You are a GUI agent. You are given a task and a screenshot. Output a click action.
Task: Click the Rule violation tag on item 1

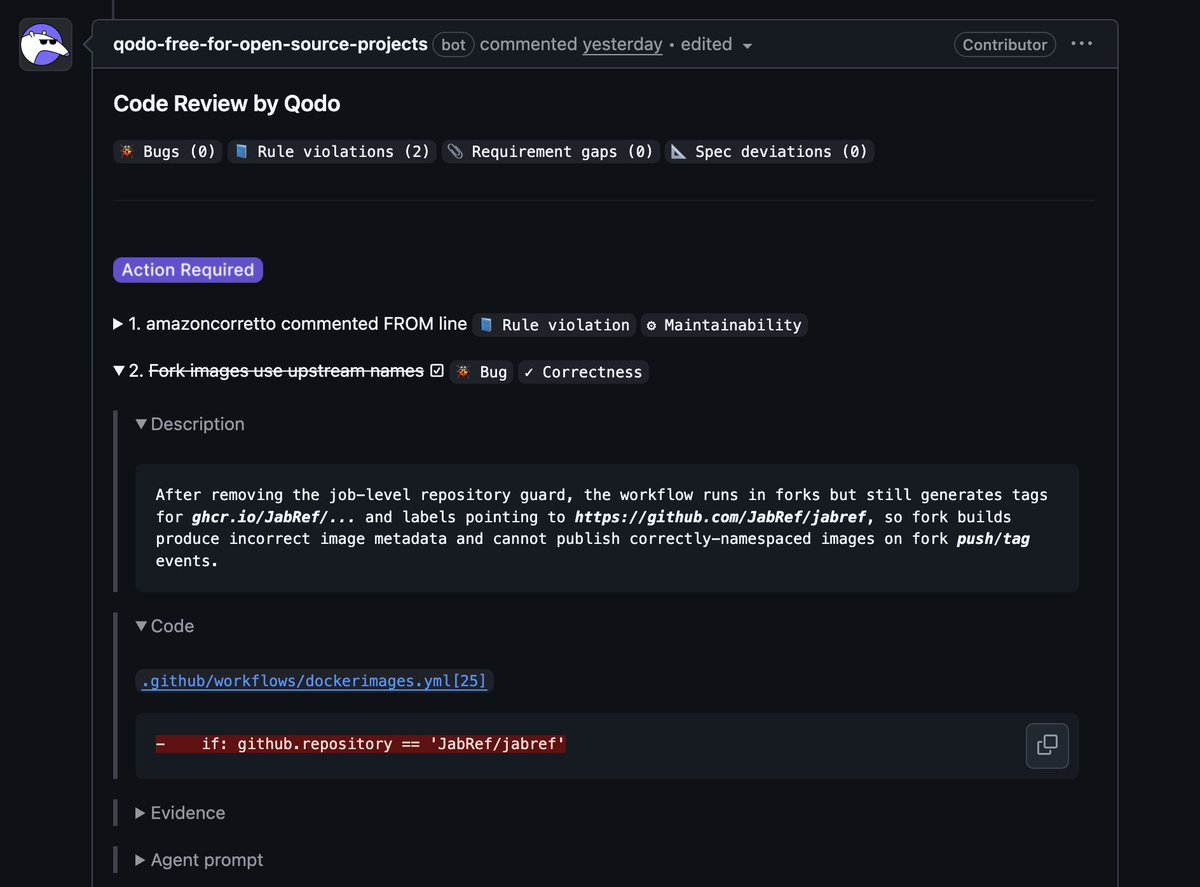click(555, 325)
